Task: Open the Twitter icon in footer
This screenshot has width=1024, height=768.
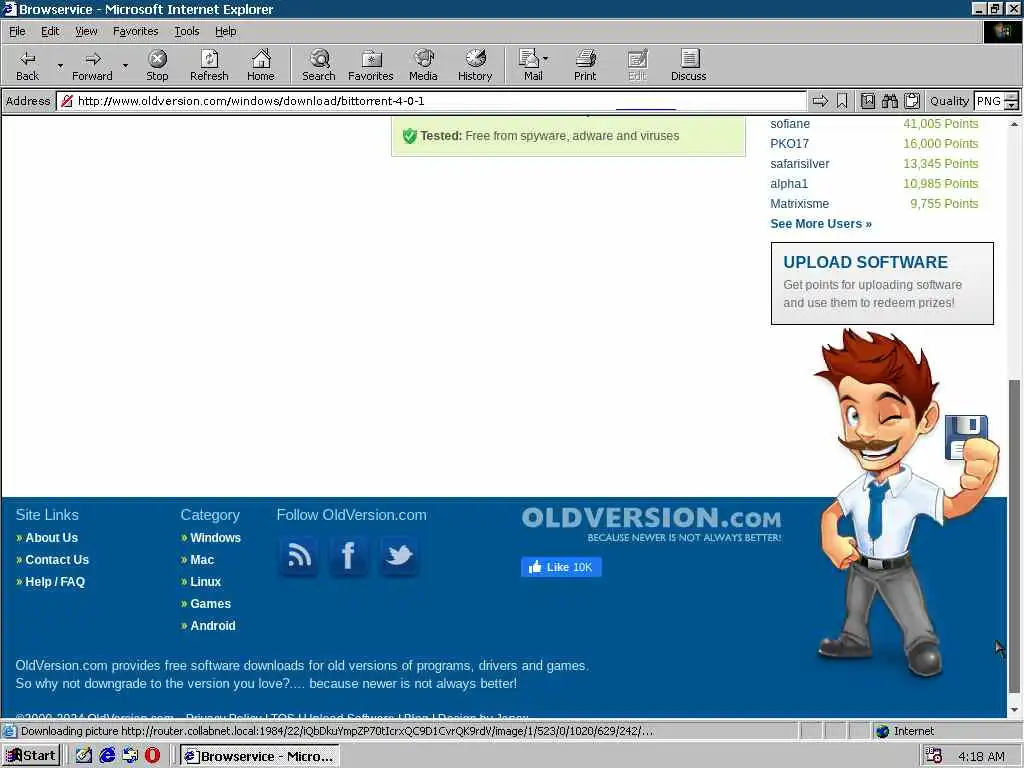Action: point(399,556)
